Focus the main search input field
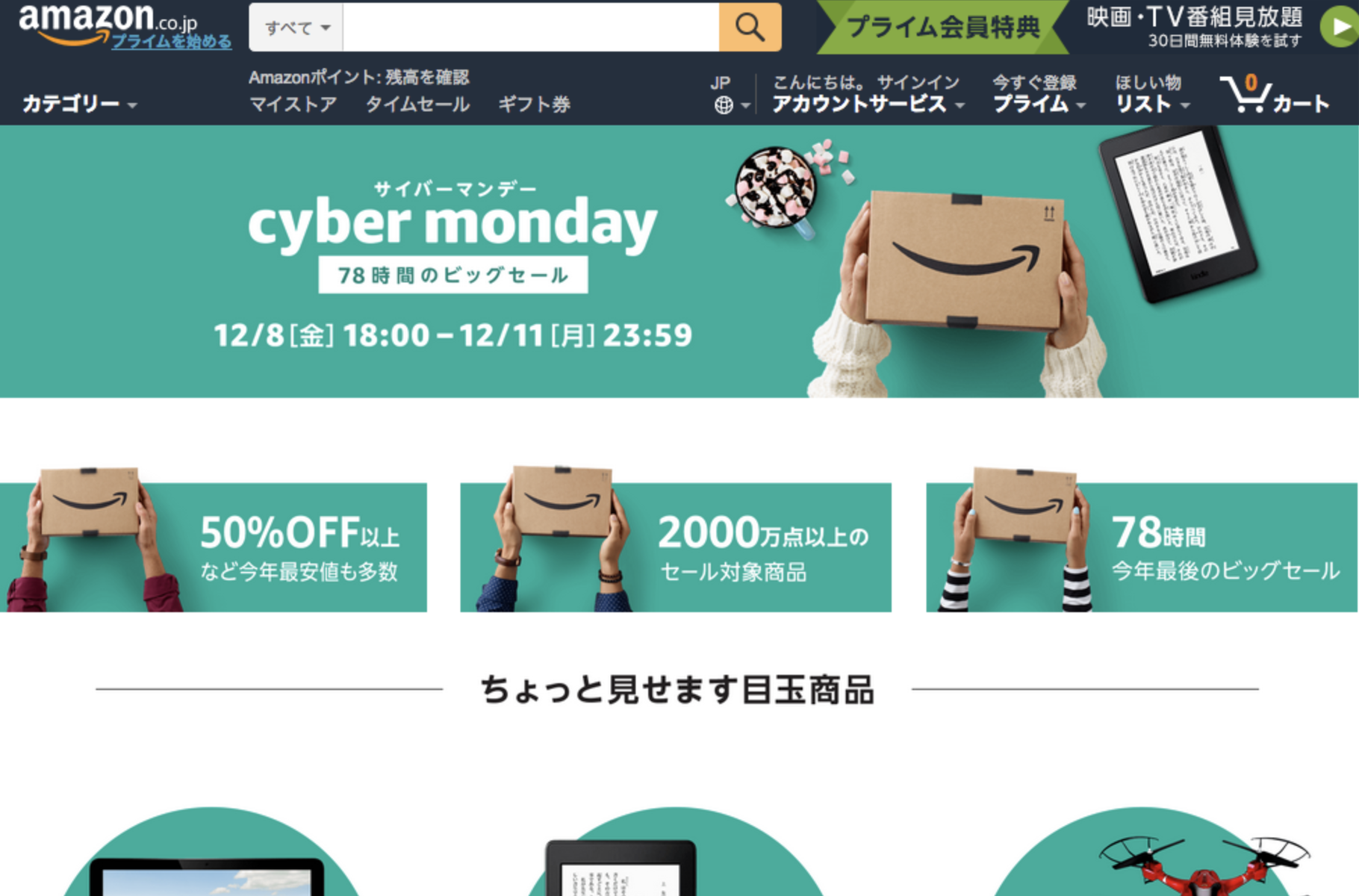 531,28
